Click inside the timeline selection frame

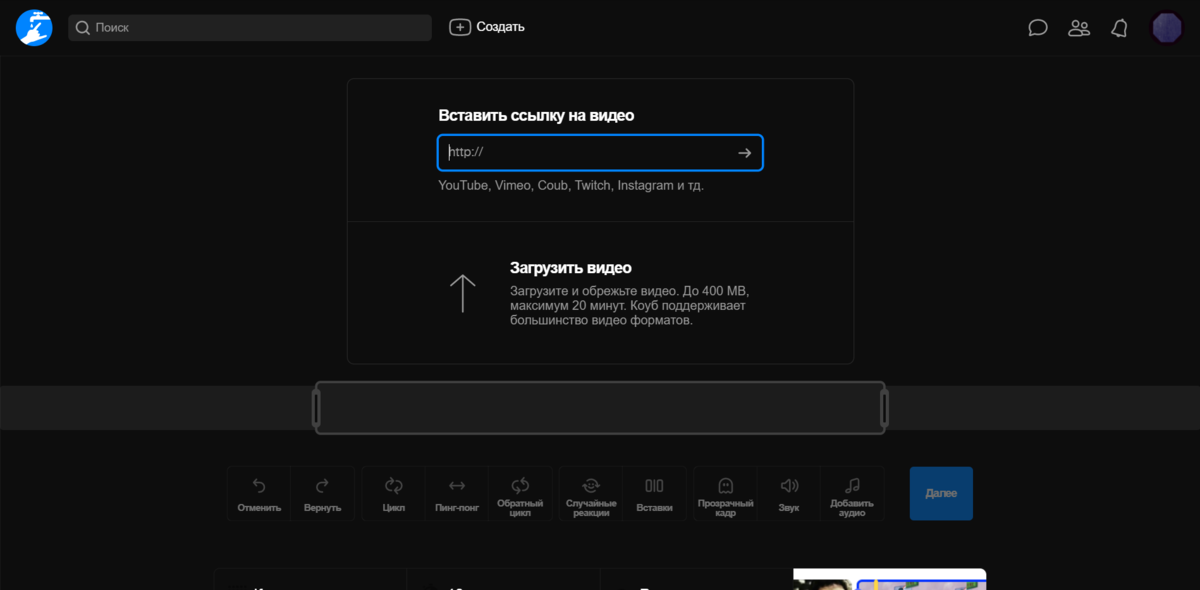click(x=600, y=407)
